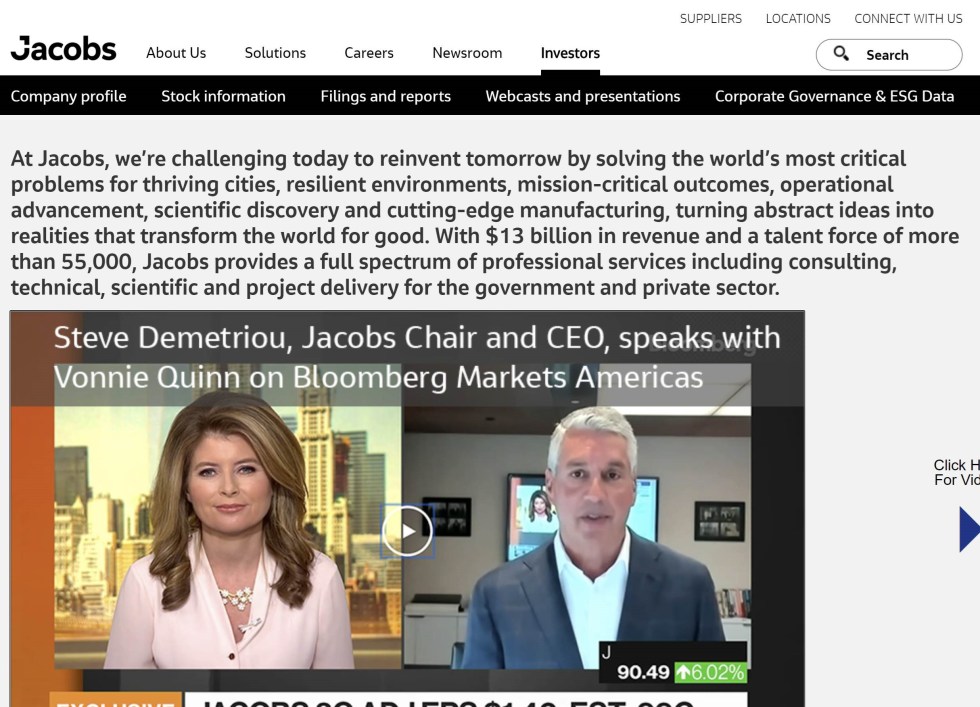Screen dimensions: 980x707
Task: Click the blue next arrow at right
Action: [969, 529]
